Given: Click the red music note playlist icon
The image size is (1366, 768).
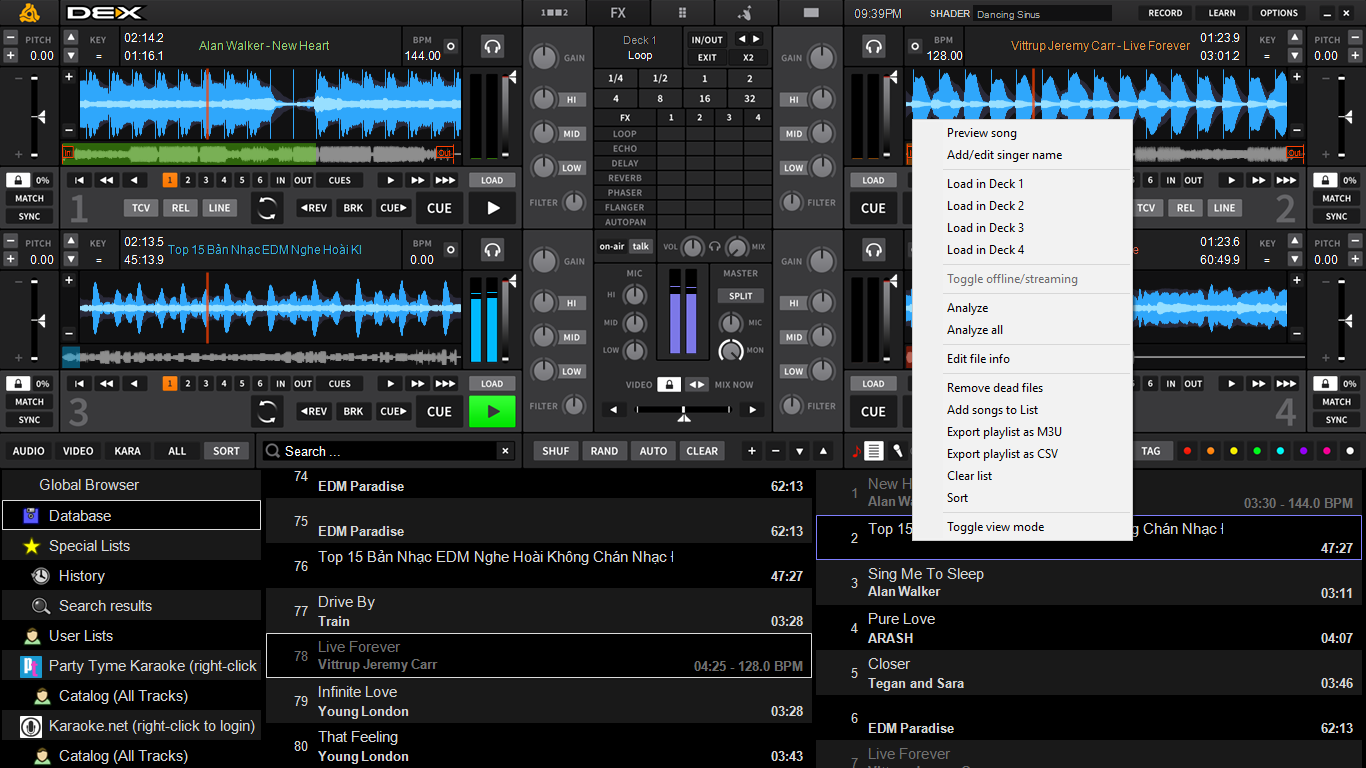Looking at the screenshot, I should click(855, 451).
